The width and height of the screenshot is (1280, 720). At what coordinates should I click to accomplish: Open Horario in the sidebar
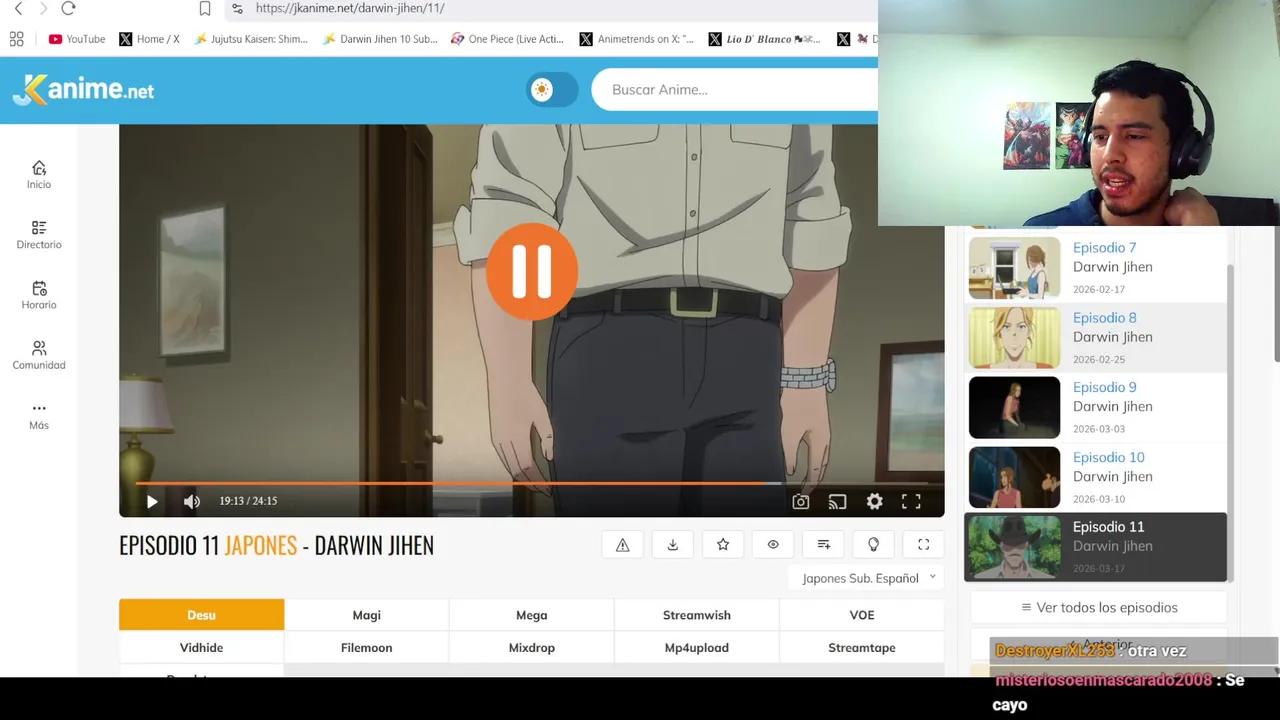pyautogui.click(x=39, y=295)
